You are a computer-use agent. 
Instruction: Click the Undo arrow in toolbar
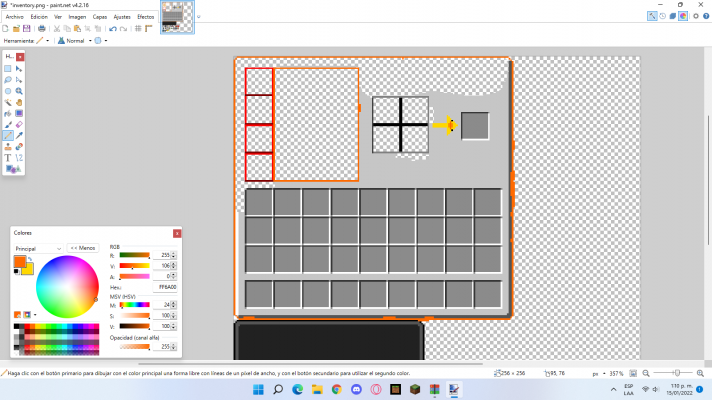point(112,29)
